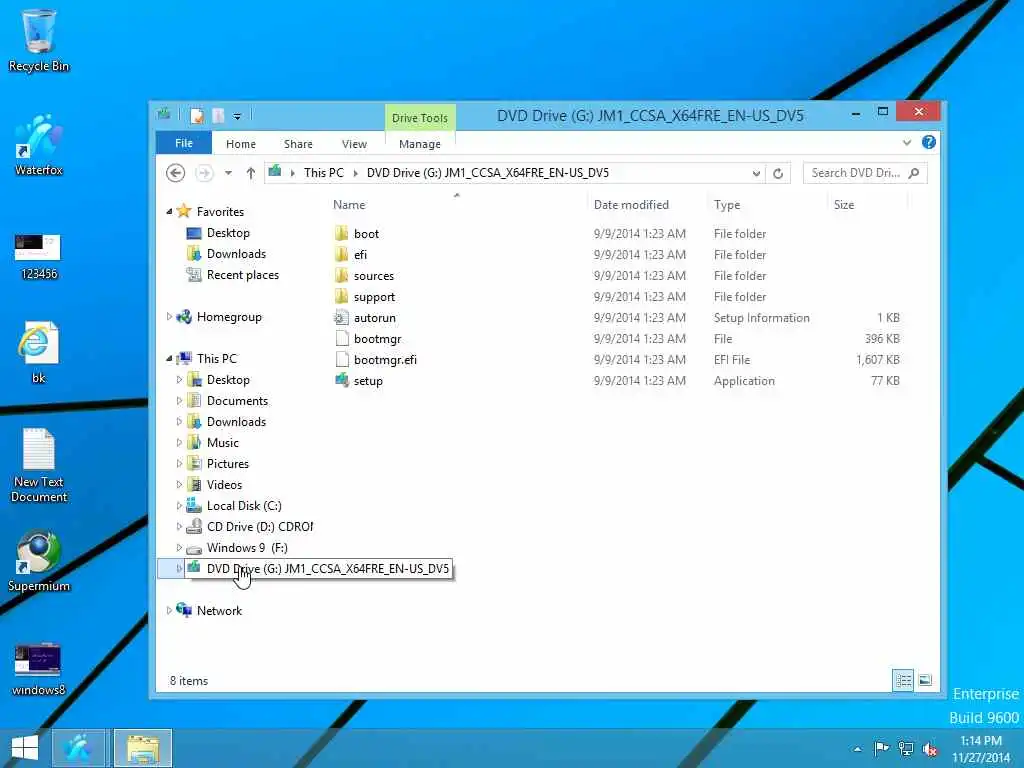Open the Customize Quick Access Toolbar dropdown

click(x=237, y=116)
